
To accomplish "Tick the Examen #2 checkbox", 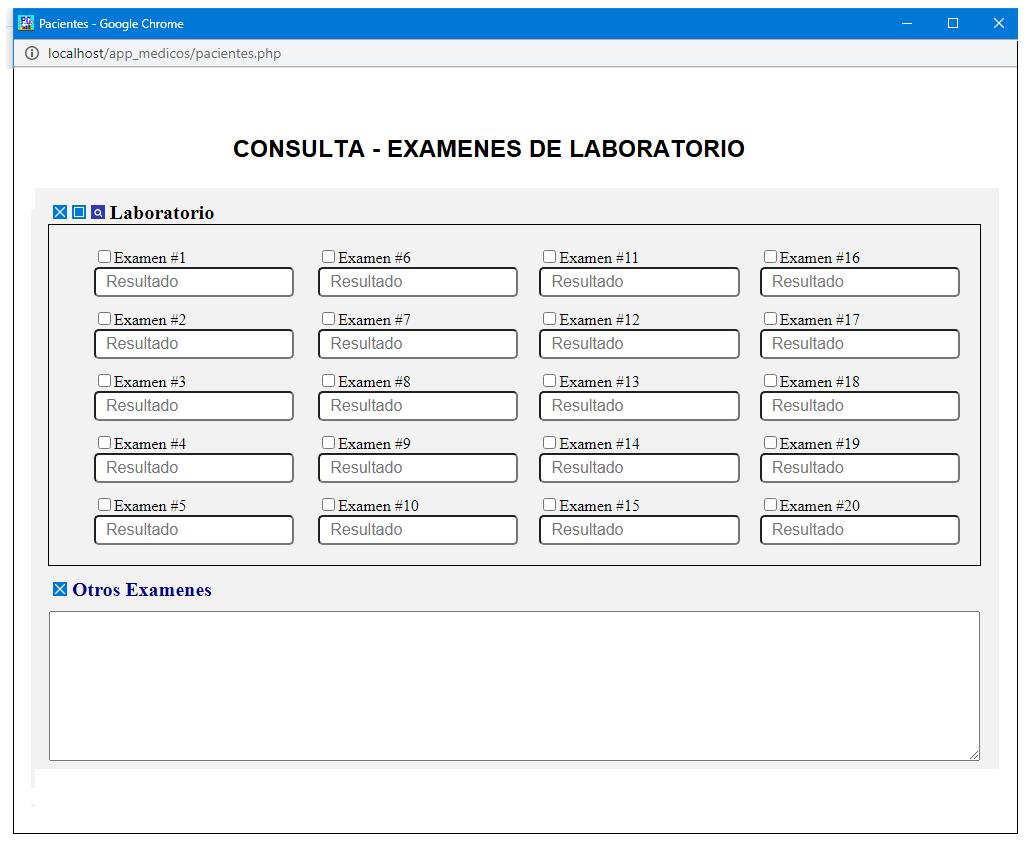I will click(x=104, y=319).
